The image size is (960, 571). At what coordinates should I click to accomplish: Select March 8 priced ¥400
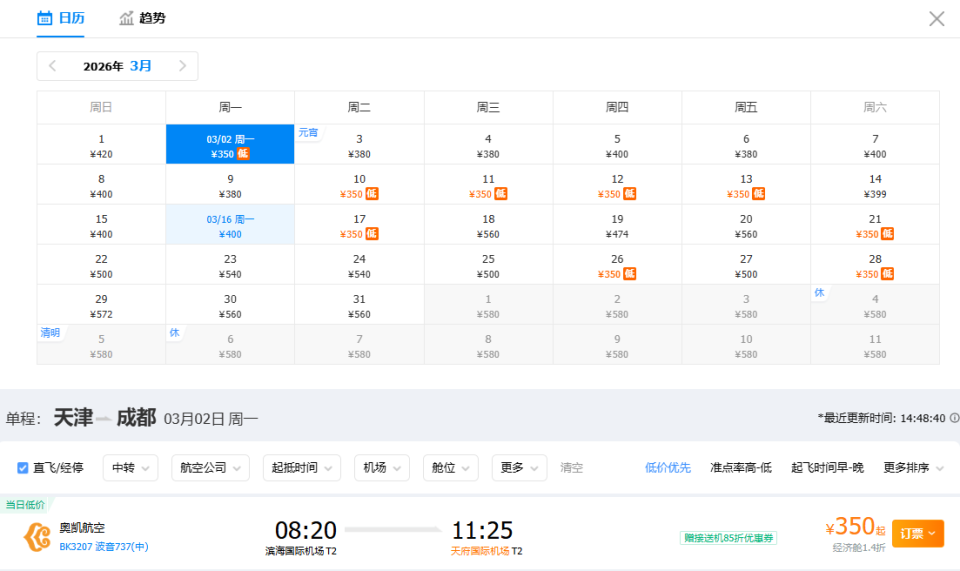pyautogui.click(x=101, y=185)
